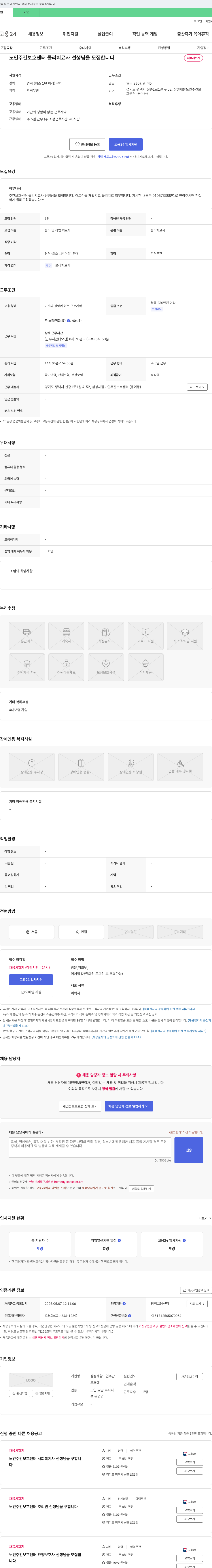This screenshot has width=212, height=1568.
Task: Click the 면접 screening method box
Action: [81, 932]
